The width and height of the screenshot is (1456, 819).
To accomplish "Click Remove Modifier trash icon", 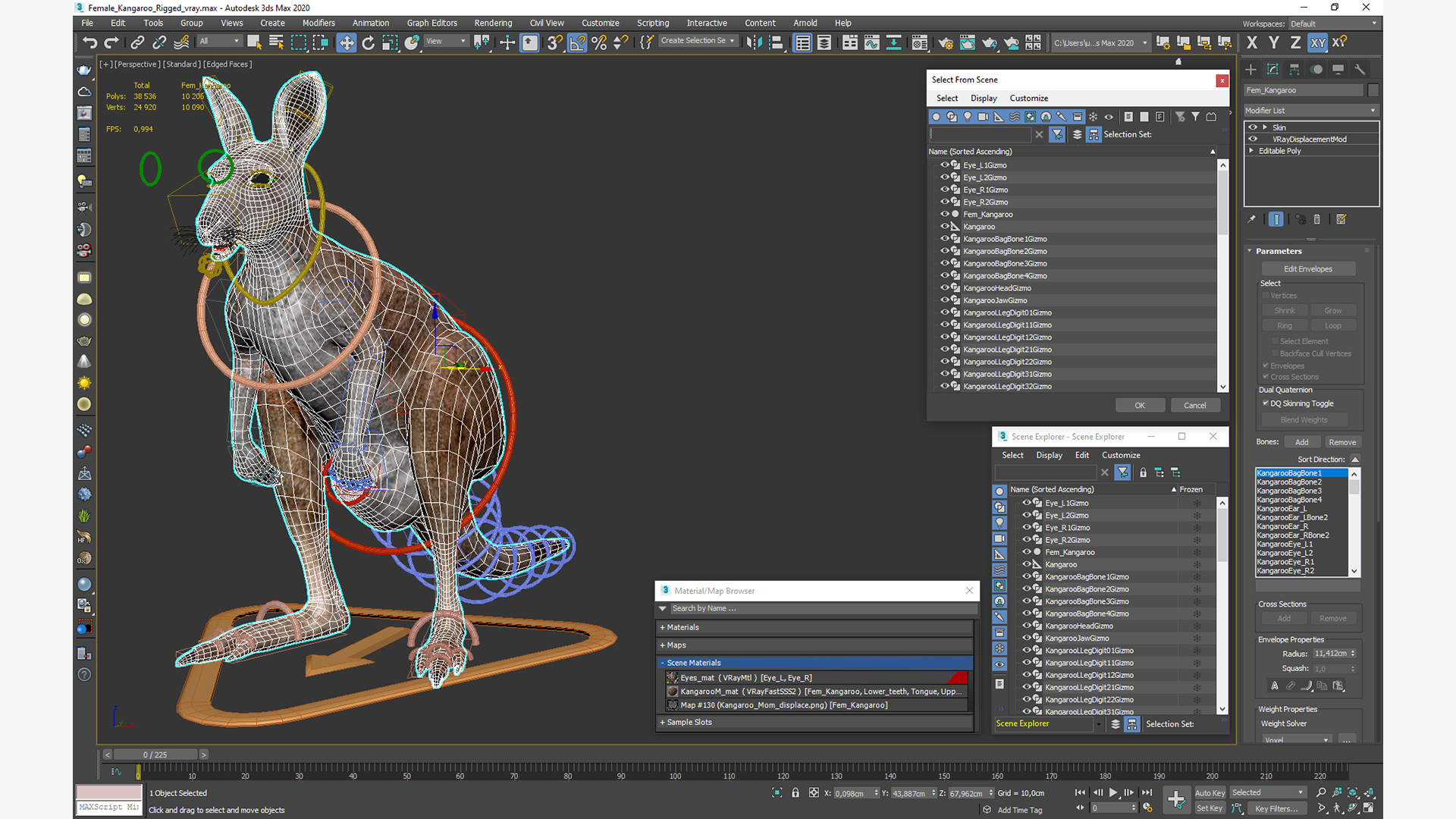I will [x=1317, y=219].
